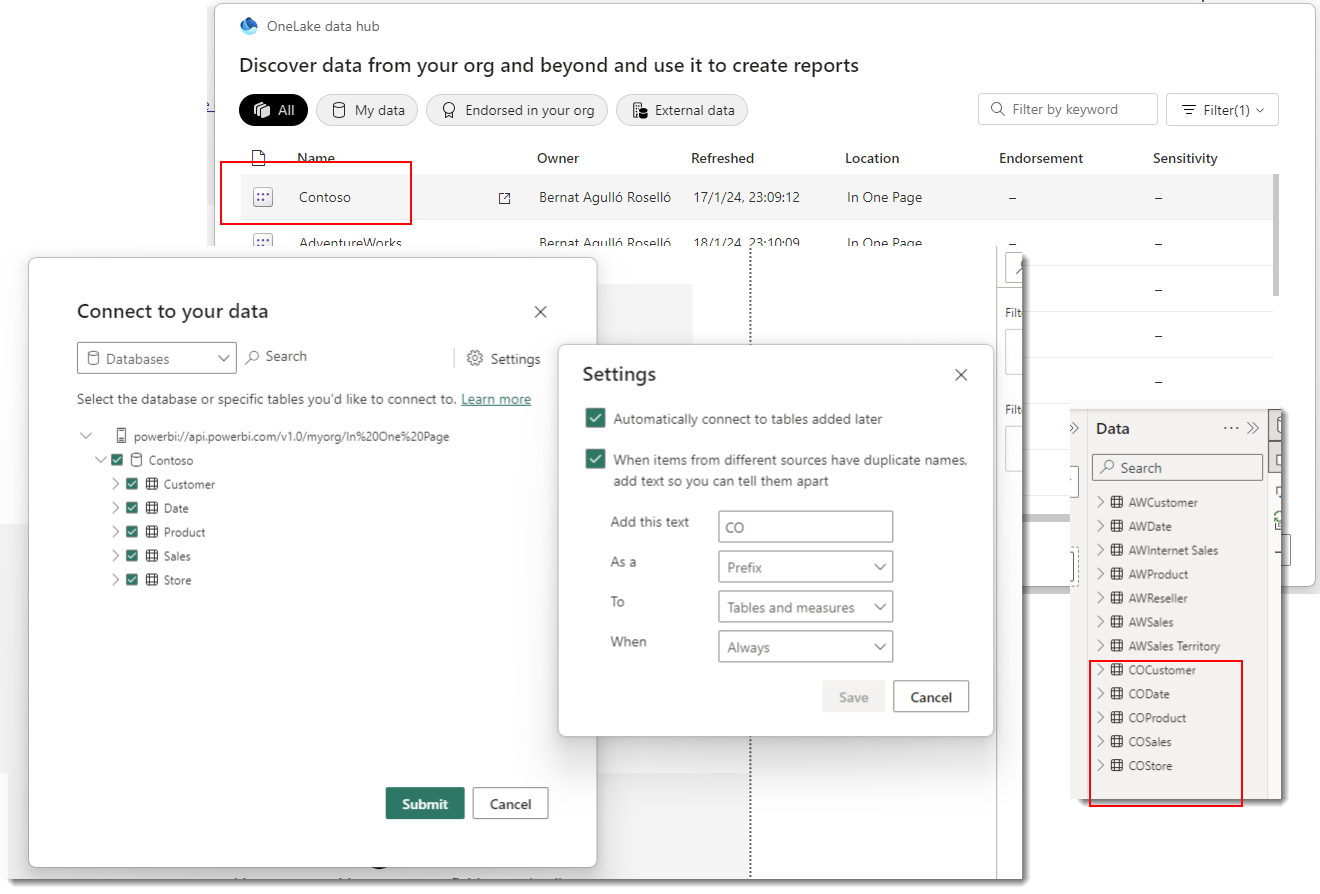Toggle the duplicate names text checkbox

(x=596, y=459)
